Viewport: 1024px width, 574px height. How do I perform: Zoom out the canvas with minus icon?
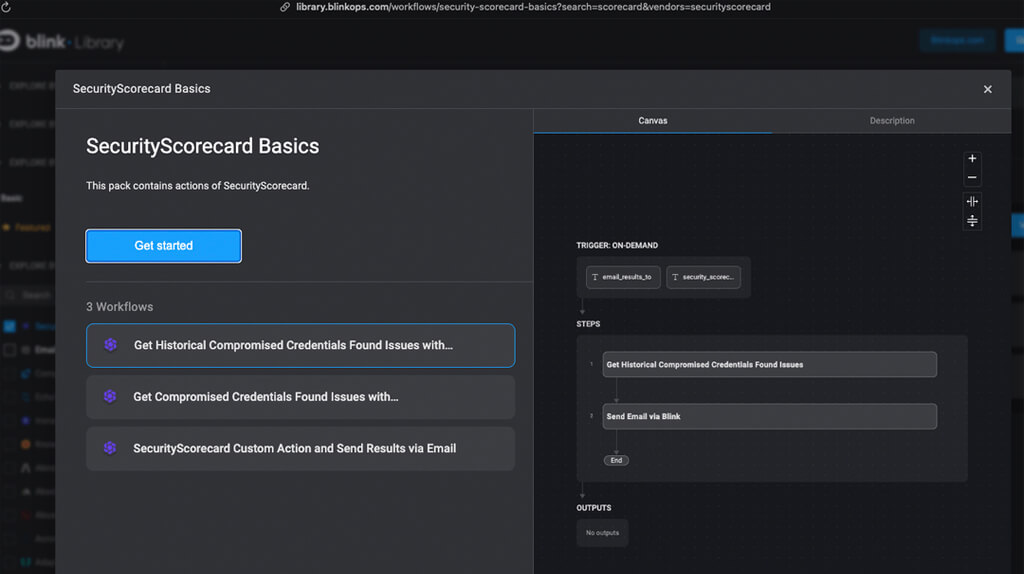pyautogui.click(x=972, y=178)
